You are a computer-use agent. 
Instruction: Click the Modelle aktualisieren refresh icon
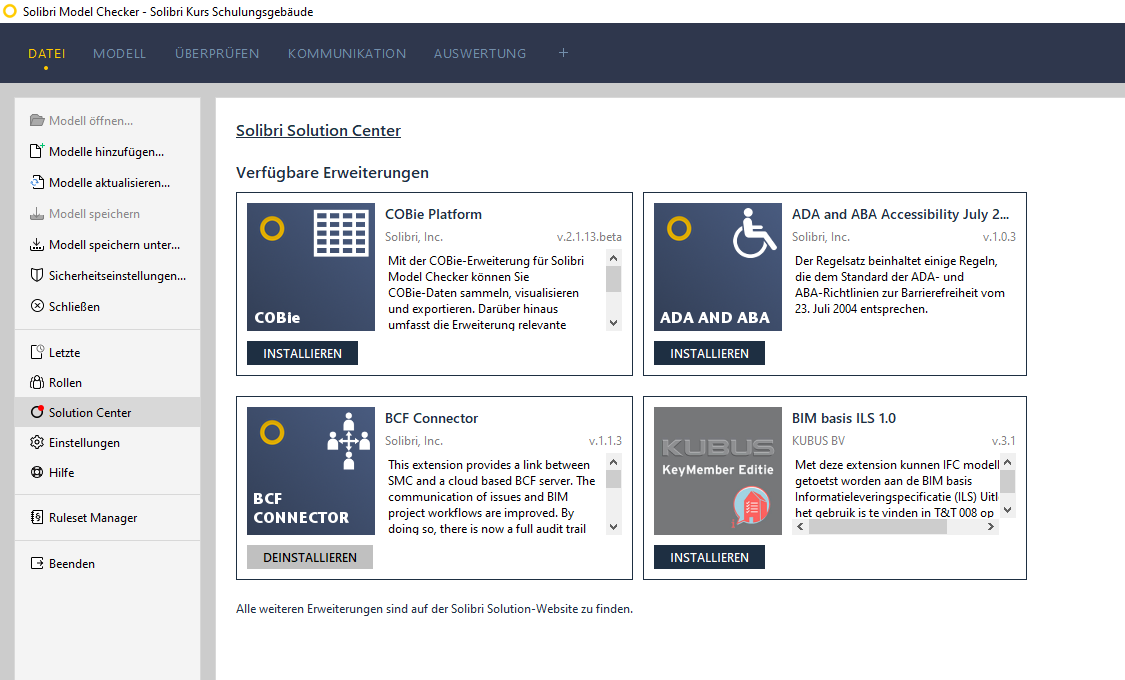tap(37, 182)
